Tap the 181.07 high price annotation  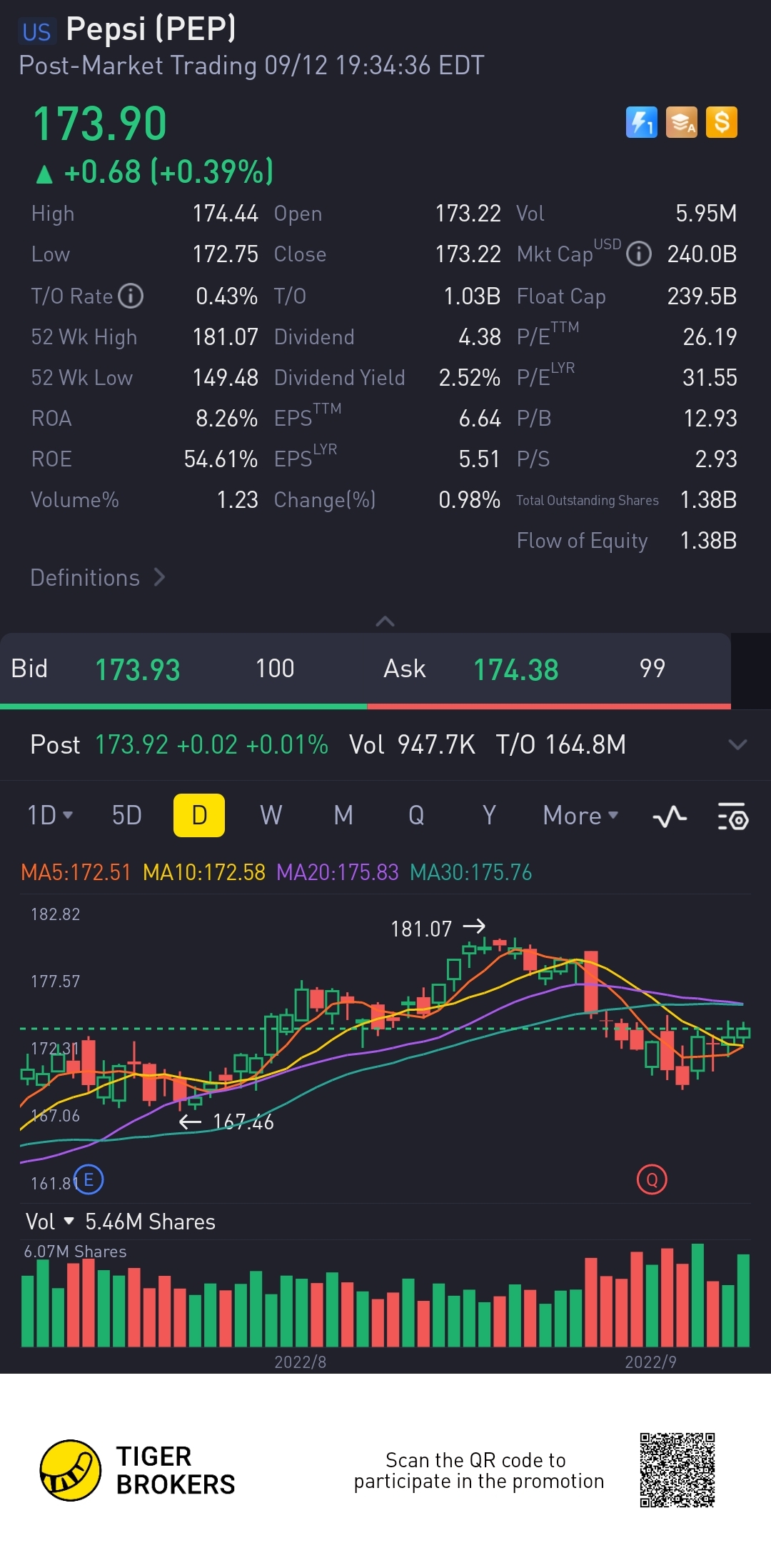click(421, 929)
